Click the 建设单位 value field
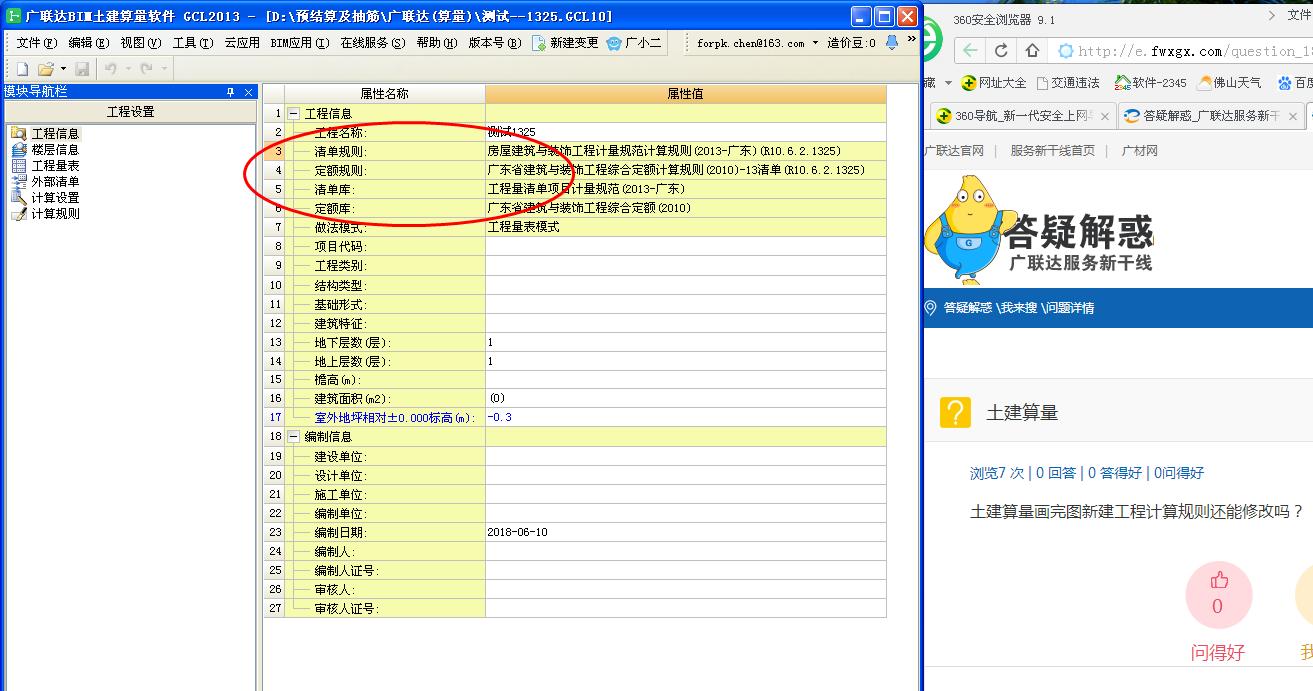Image resolution: width=1313 pixels, height=691 pixels. tap(686, 456)
